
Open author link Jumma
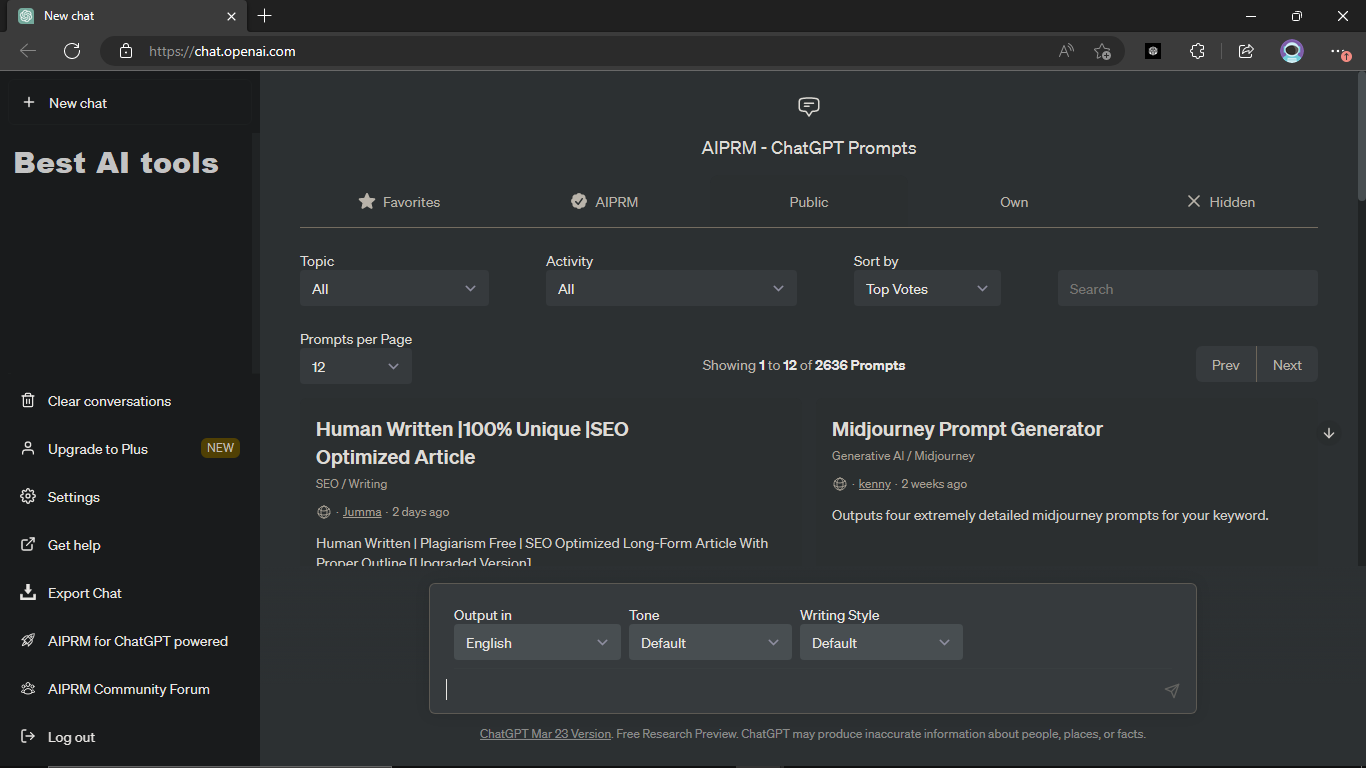click(362, 512)
